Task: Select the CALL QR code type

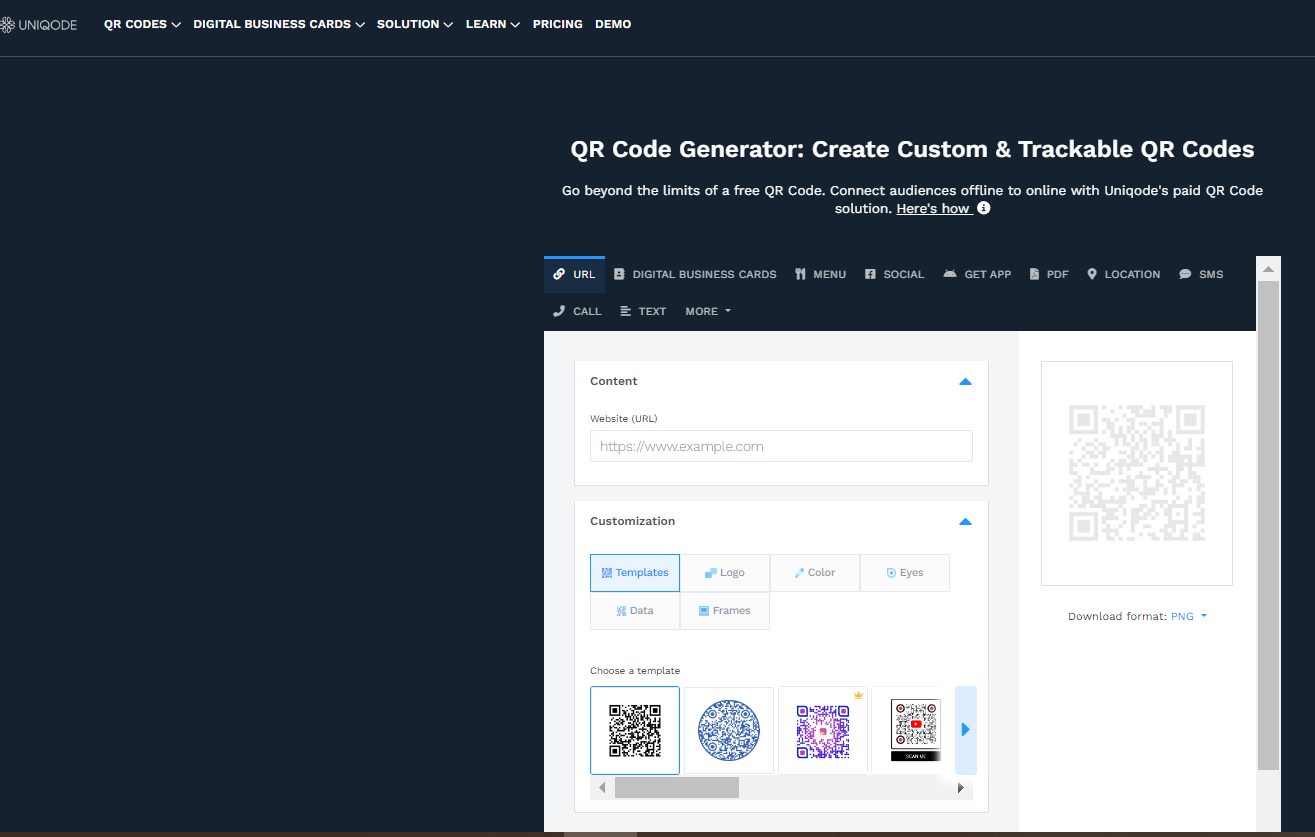Action: [577, 311]
